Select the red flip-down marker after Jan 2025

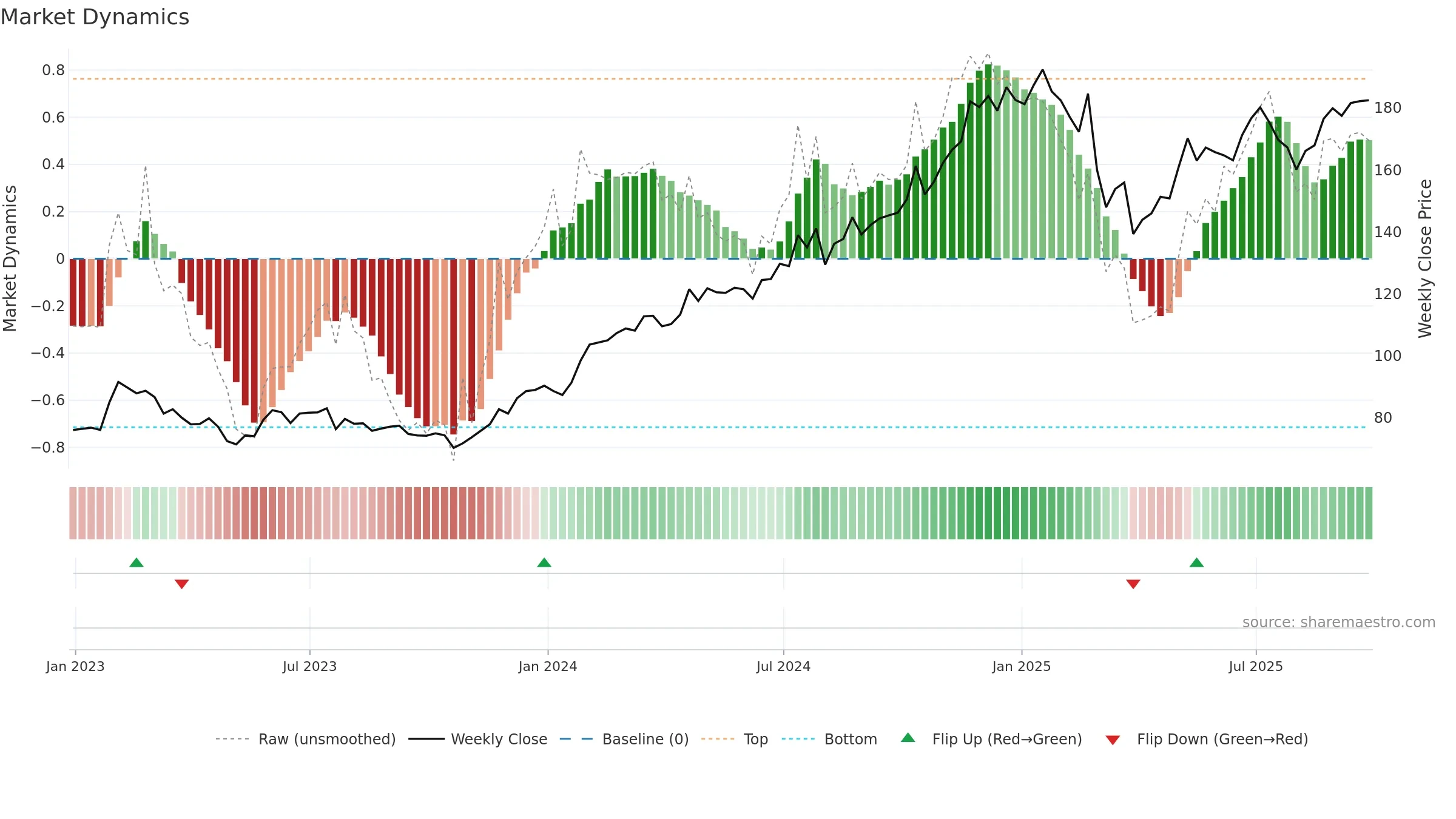click(x=1133, y=584)
